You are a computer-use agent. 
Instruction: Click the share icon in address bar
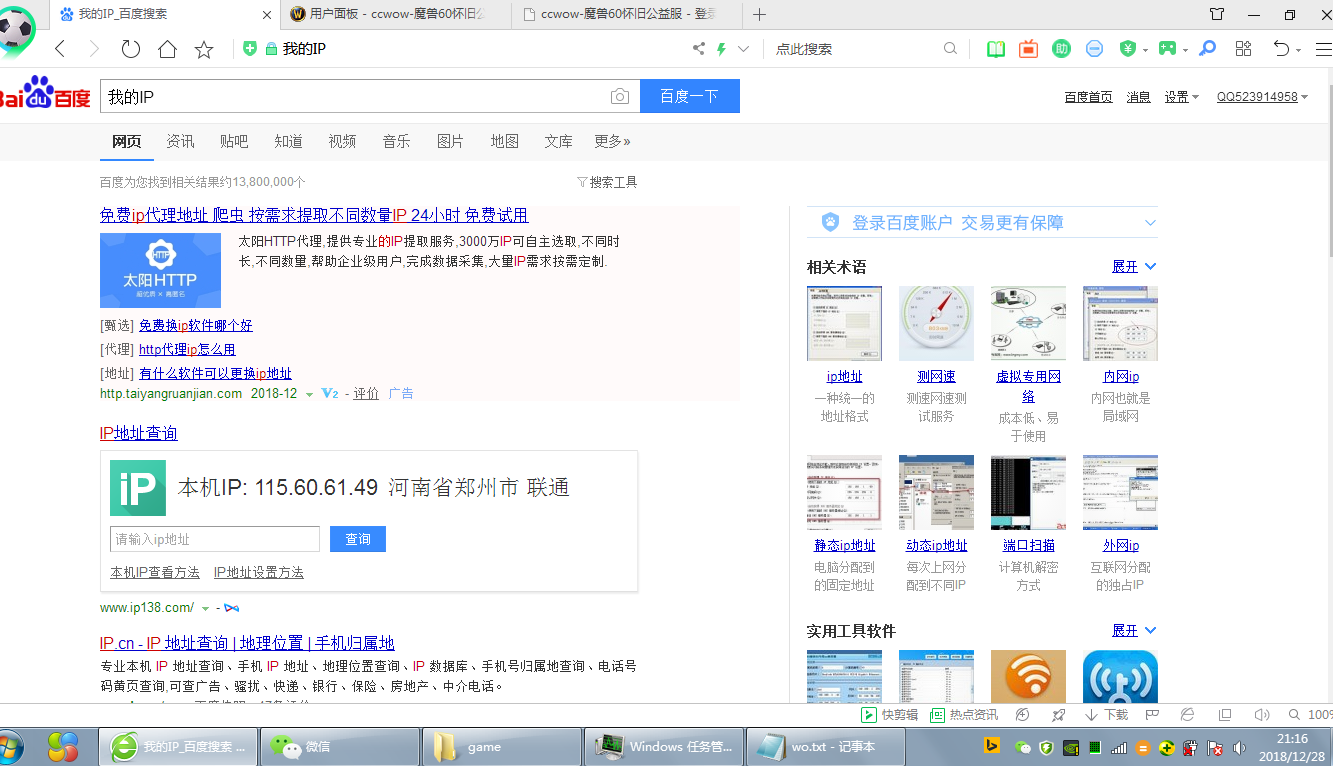click(698, 49)
